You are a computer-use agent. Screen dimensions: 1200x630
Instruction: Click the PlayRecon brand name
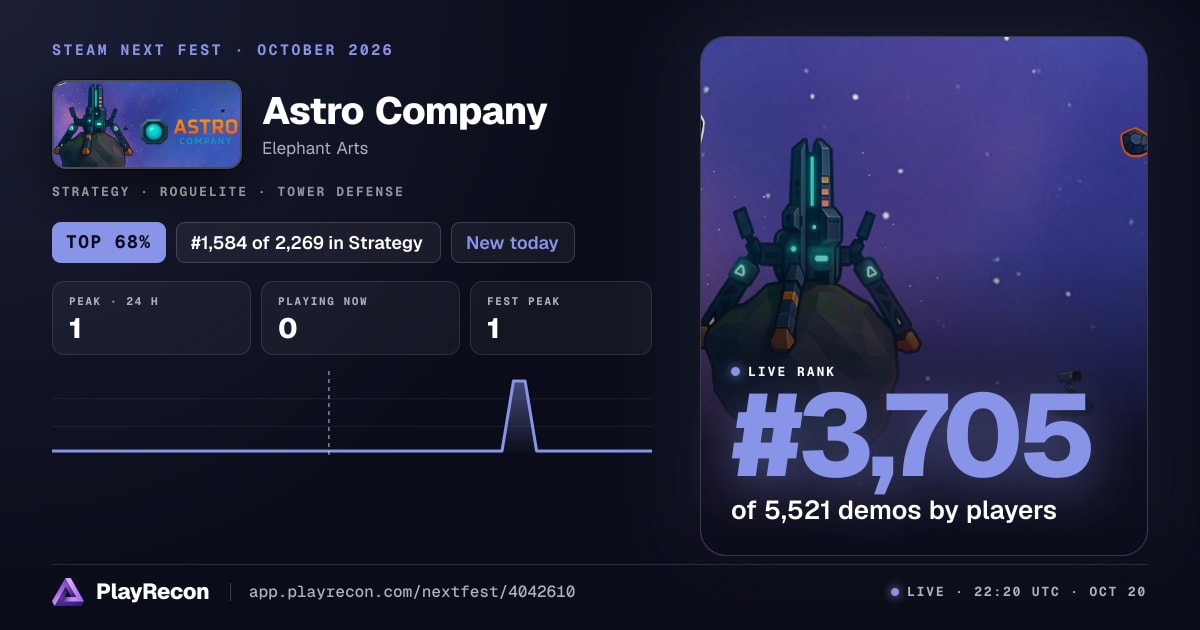tap(153, 592)
